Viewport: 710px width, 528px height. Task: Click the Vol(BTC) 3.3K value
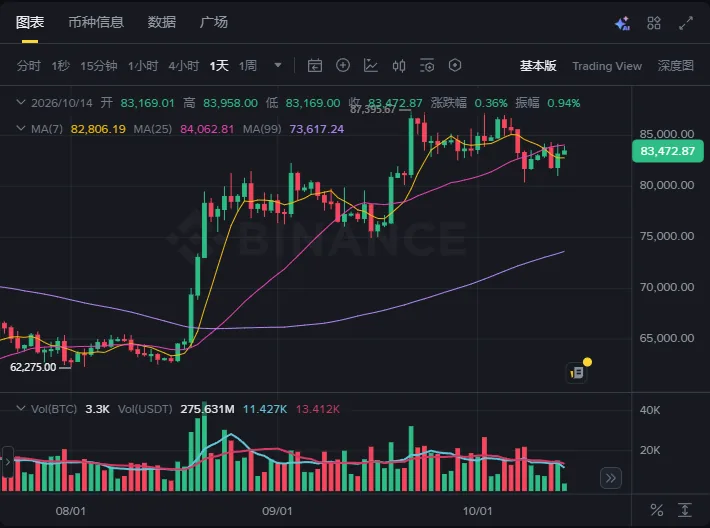(x=97, y=409)
